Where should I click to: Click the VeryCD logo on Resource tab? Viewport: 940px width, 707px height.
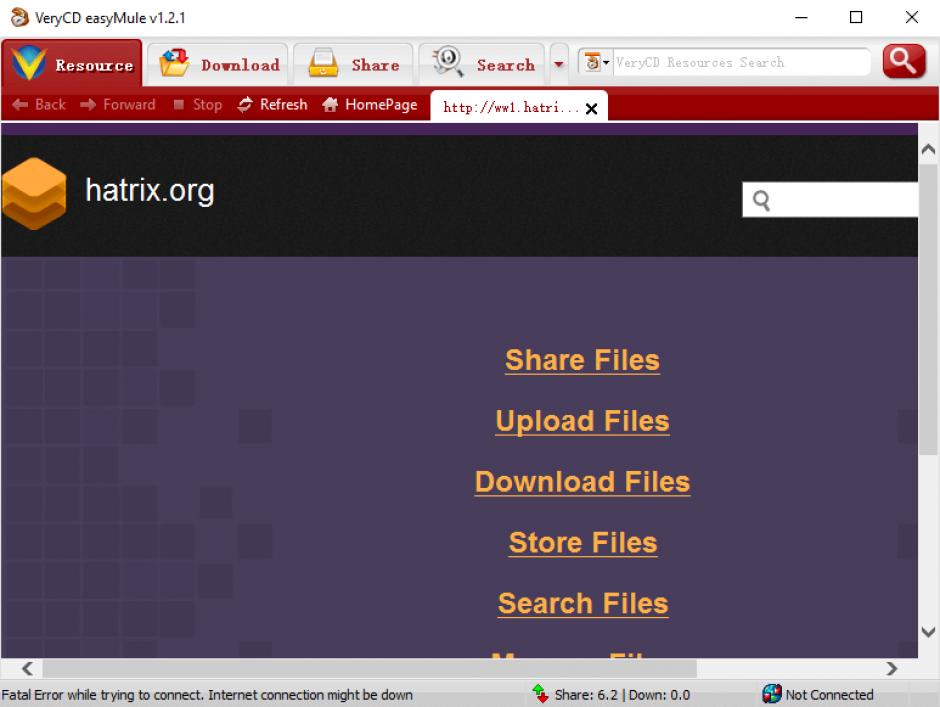tap(29, 62)
